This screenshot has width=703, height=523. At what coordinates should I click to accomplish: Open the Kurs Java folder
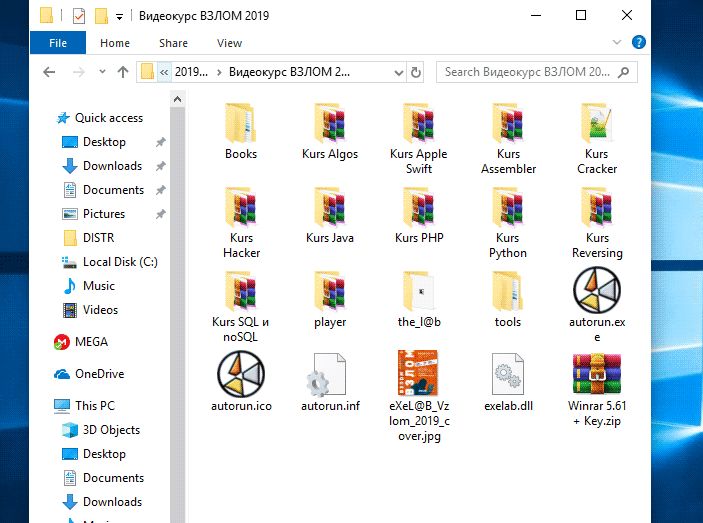coord(330,216)
